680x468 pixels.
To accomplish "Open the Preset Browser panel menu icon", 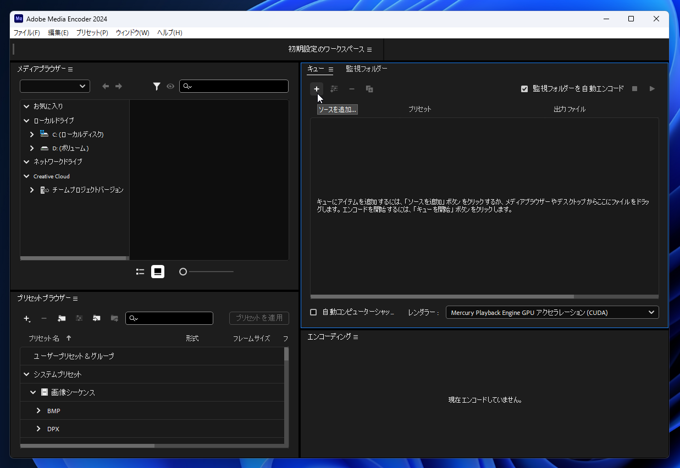I will point(75,298).
